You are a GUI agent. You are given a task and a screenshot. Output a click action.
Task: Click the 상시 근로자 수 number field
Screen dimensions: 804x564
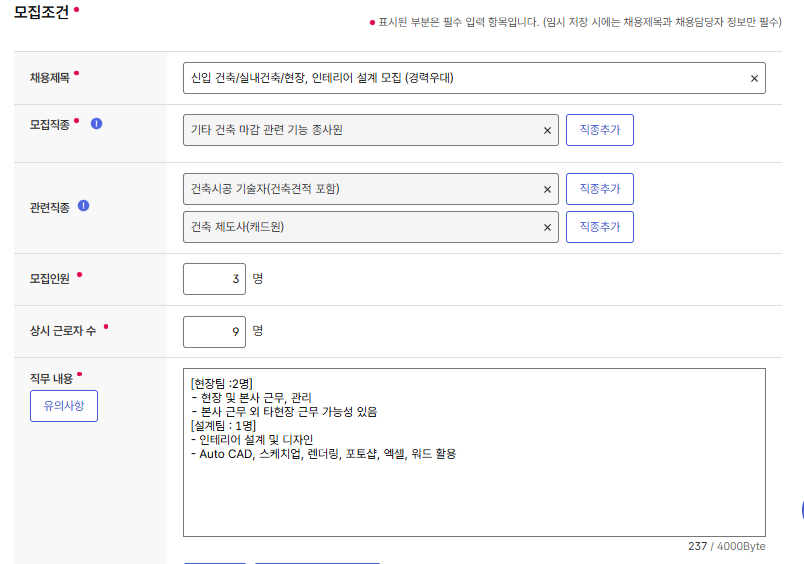tap(214, 330)
